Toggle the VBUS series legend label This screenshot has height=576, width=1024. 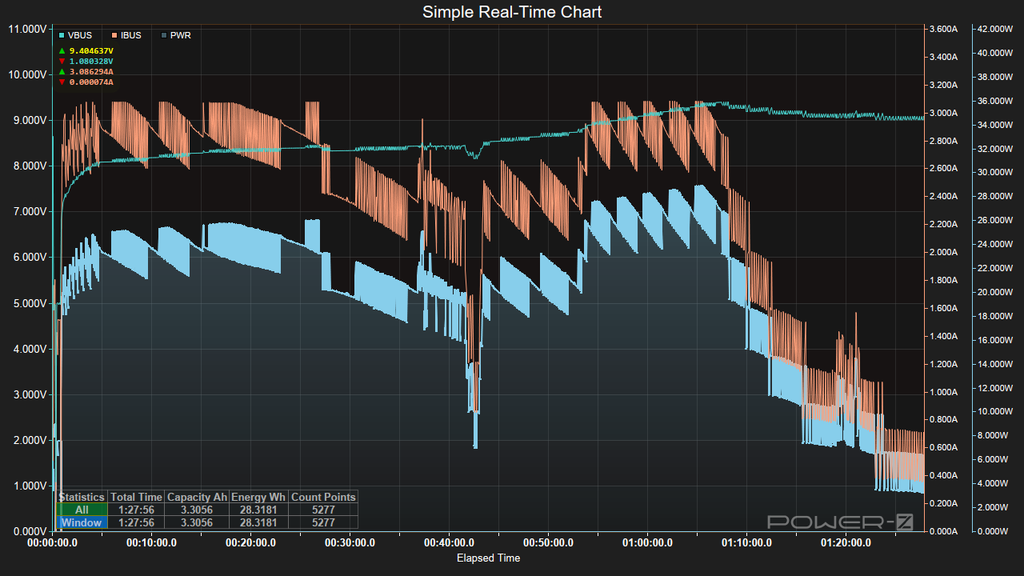click(80, 35)
